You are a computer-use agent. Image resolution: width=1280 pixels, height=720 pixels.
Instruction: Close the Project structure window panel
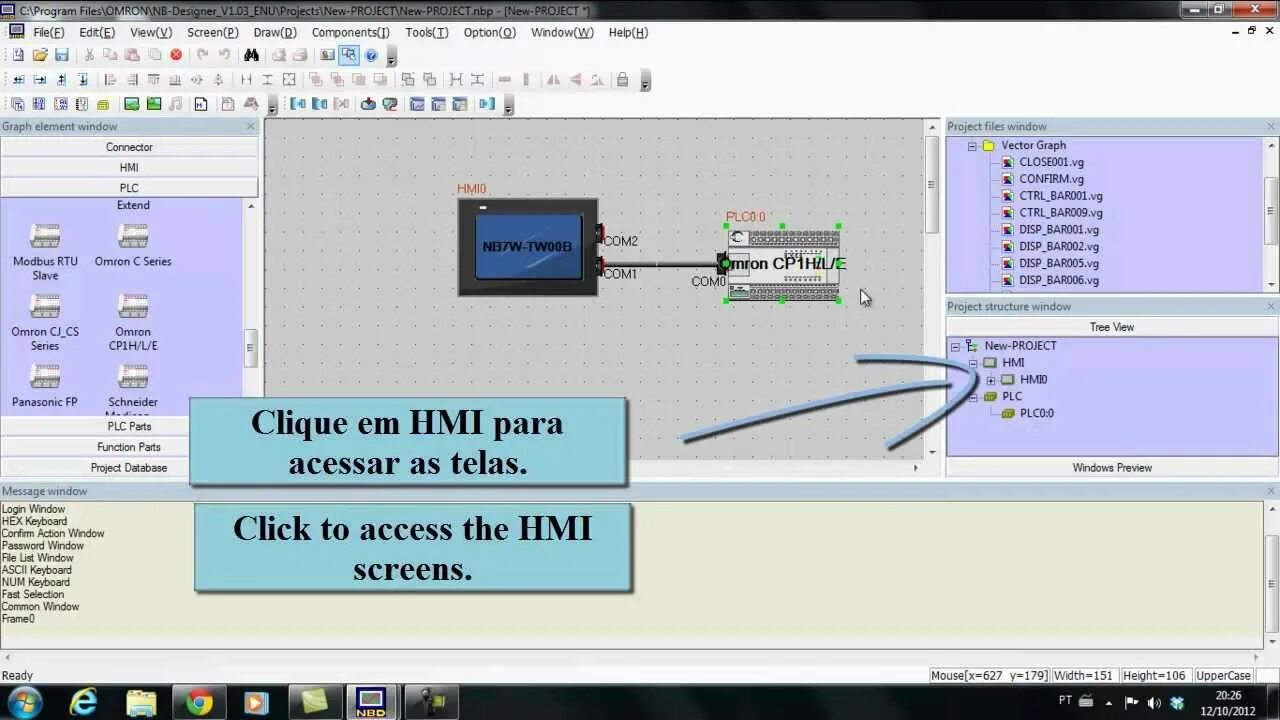(x=1271, y=307)
